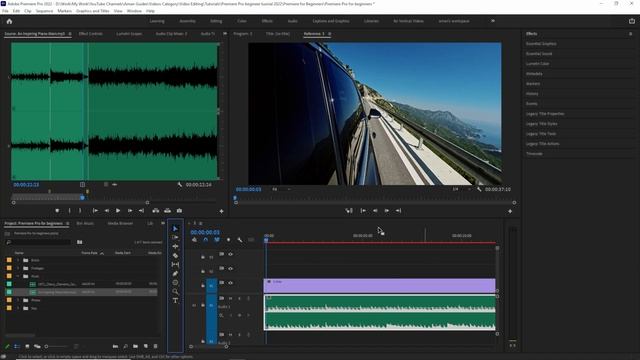The width and height of the screenshot is (640, 360).
Task: Open Quick Export icon at top right
Action: pyautogui.click(x=632, y=21)
